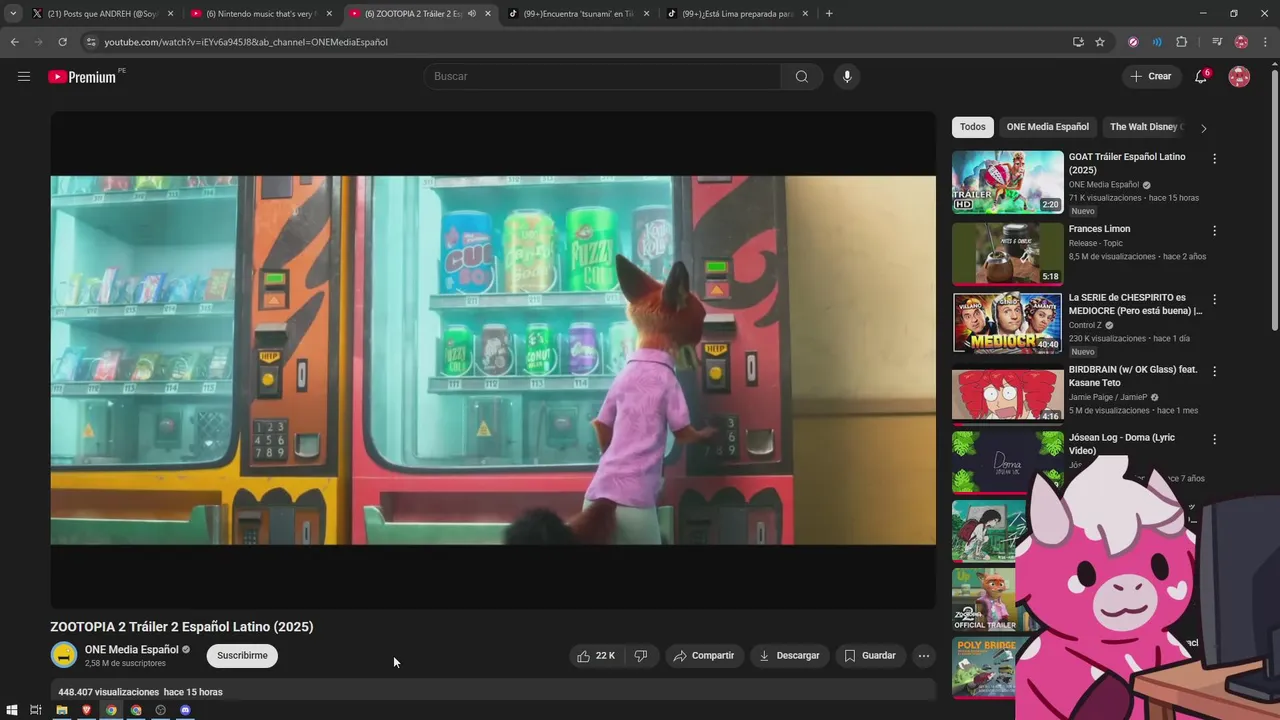Open the account avatar menu

(1239, 76)
